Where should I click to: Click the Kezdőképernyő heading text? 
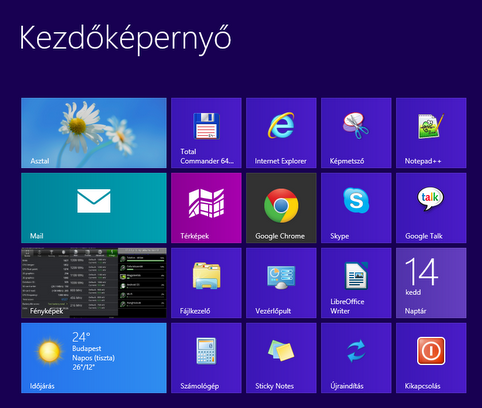[x=125, y=39]
